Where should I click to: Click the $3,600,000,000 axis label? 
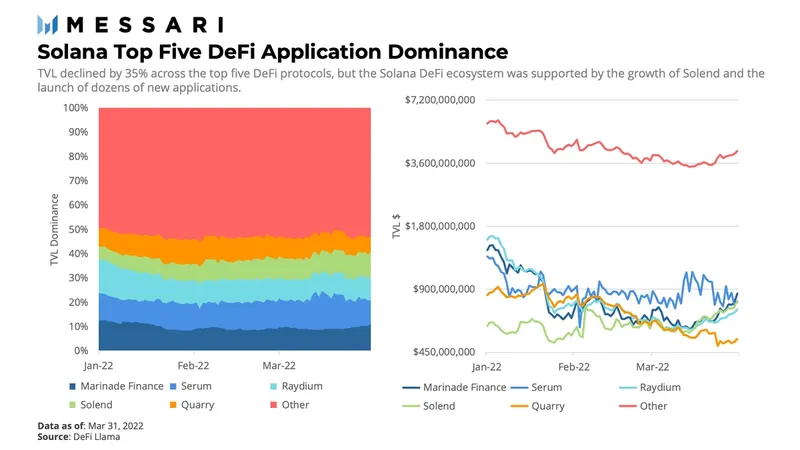(440, 163)
